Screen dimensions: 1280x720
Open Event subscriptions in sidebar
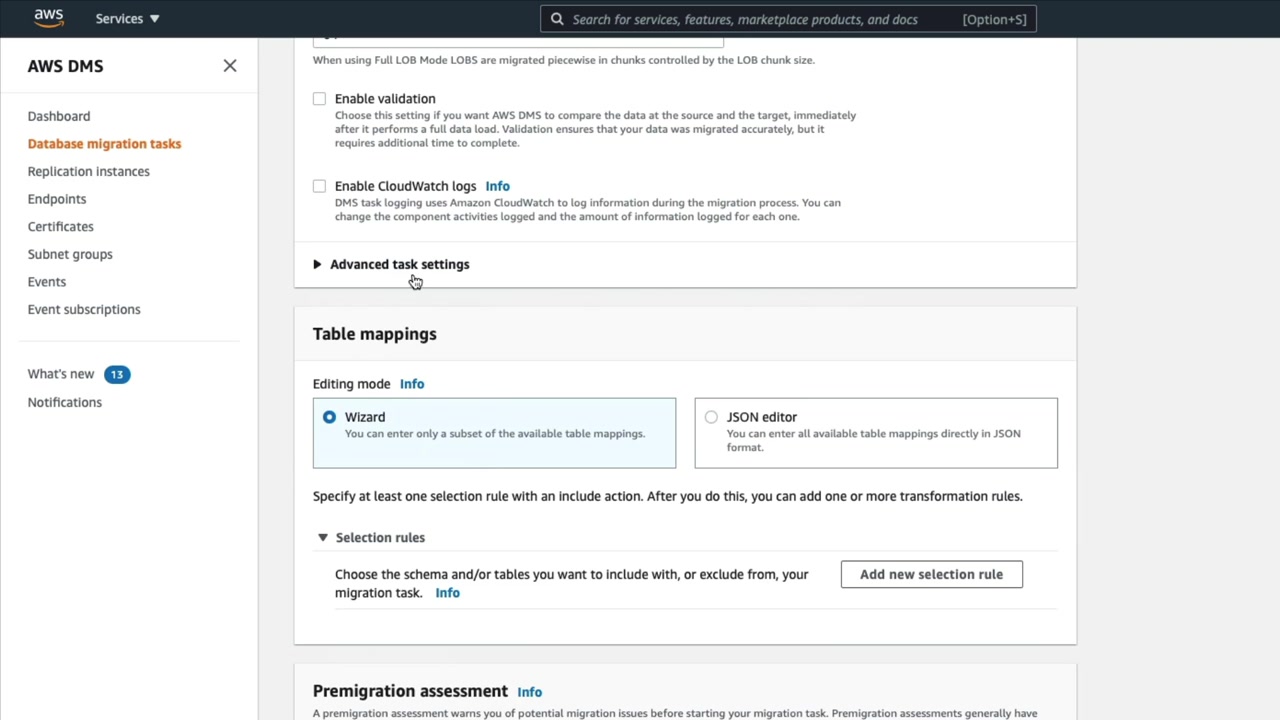click(x=84, y=309)
